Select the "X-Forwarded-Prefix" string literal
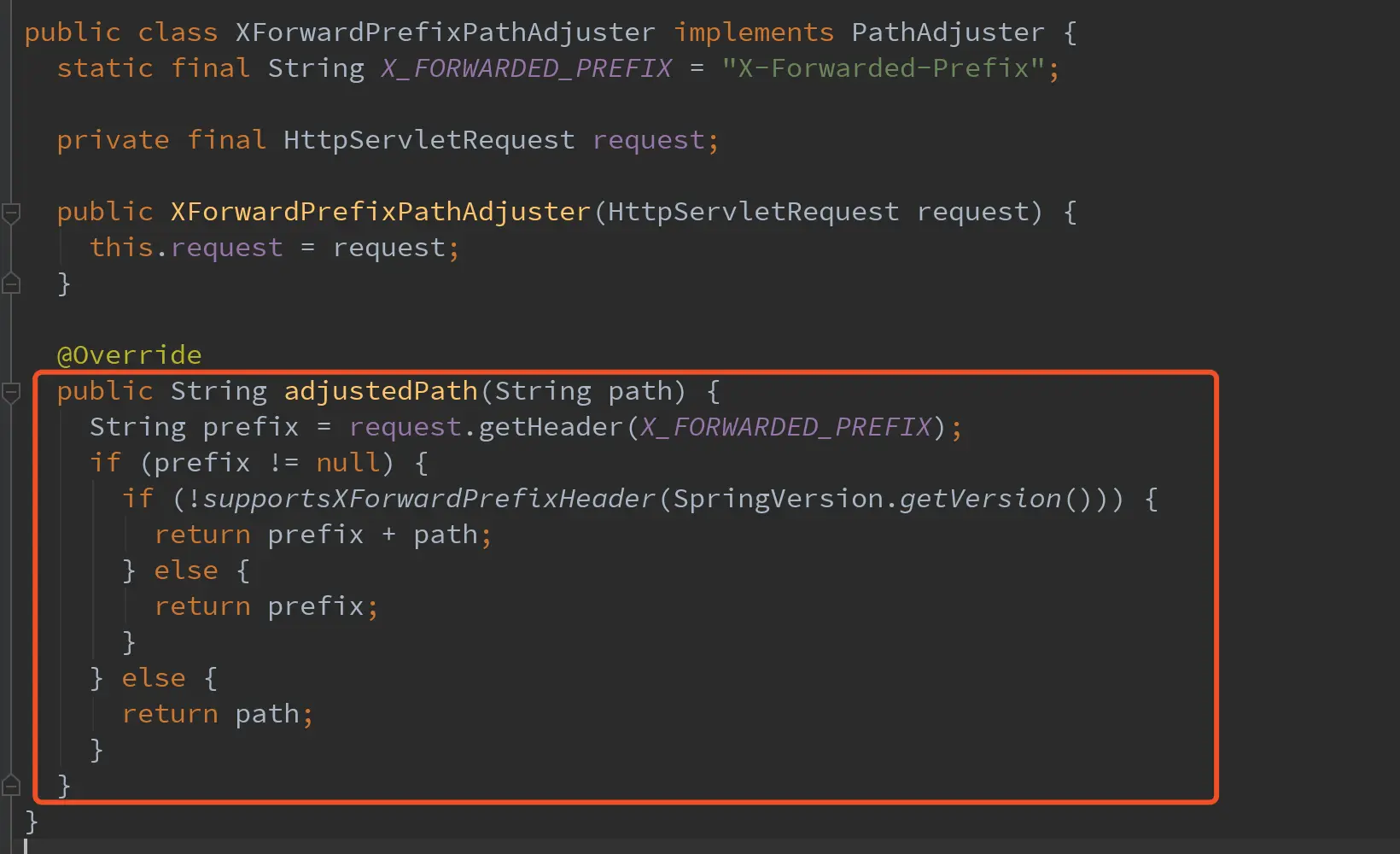 tap(883, 68)
